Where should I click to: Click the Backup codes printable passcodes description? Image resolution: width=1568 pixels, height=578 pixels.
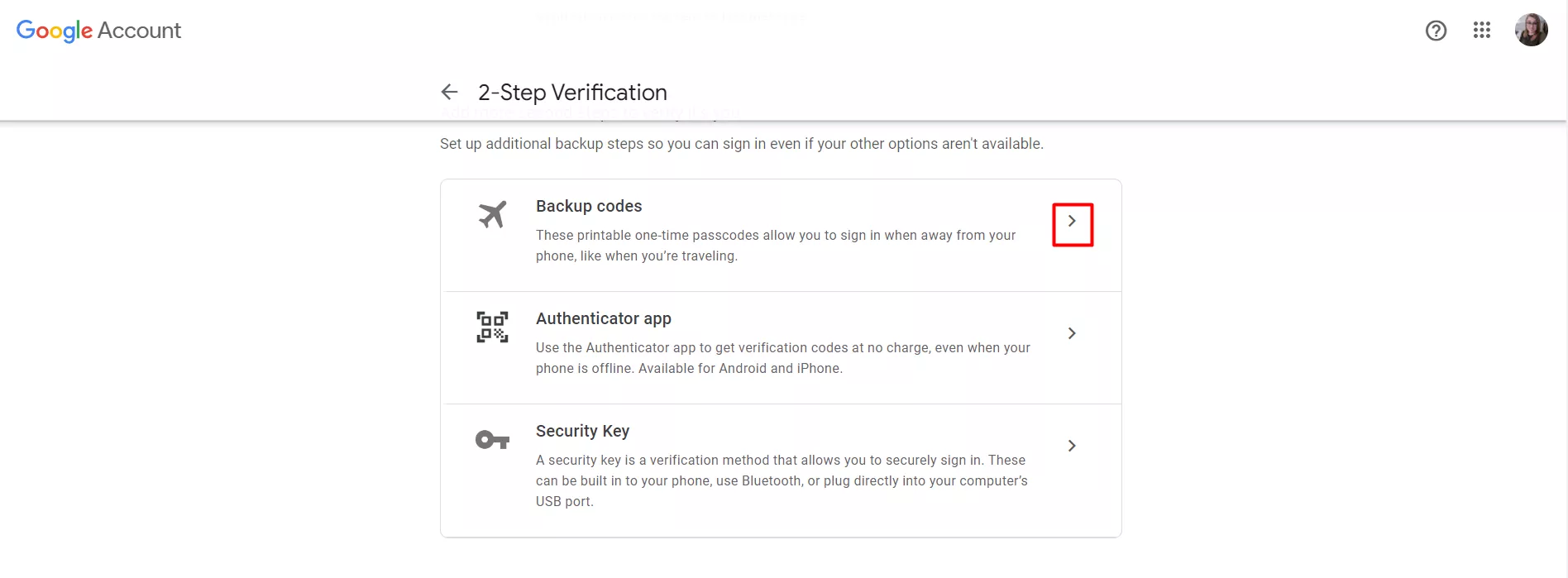775,246
